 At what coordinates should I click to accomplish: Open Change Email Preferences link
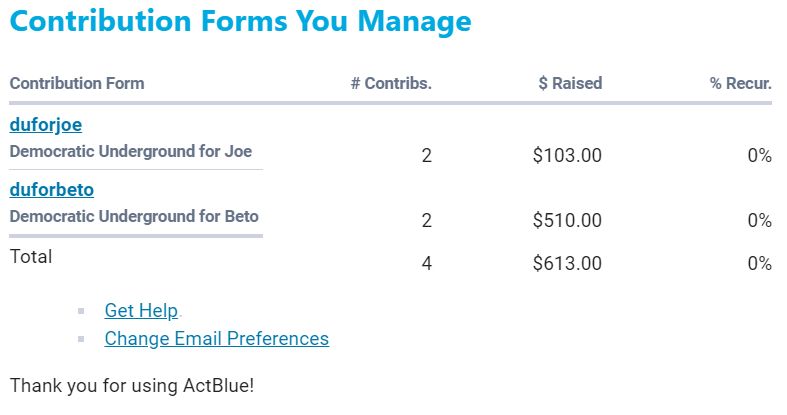pyautogui.click(x=216, y=339)
